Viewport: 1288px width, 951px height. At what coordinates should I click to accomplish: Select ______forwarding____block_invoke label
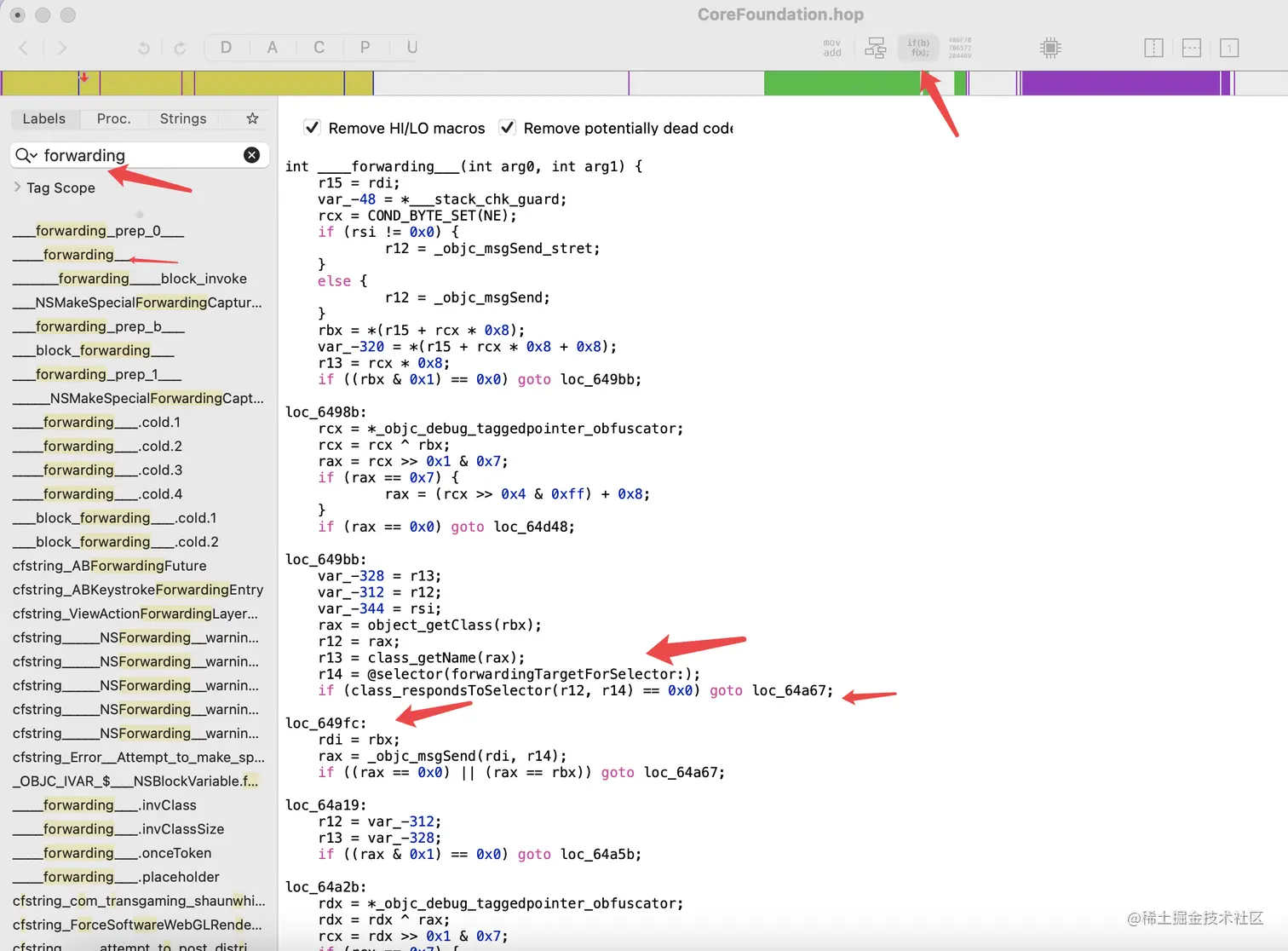[129, 279]
